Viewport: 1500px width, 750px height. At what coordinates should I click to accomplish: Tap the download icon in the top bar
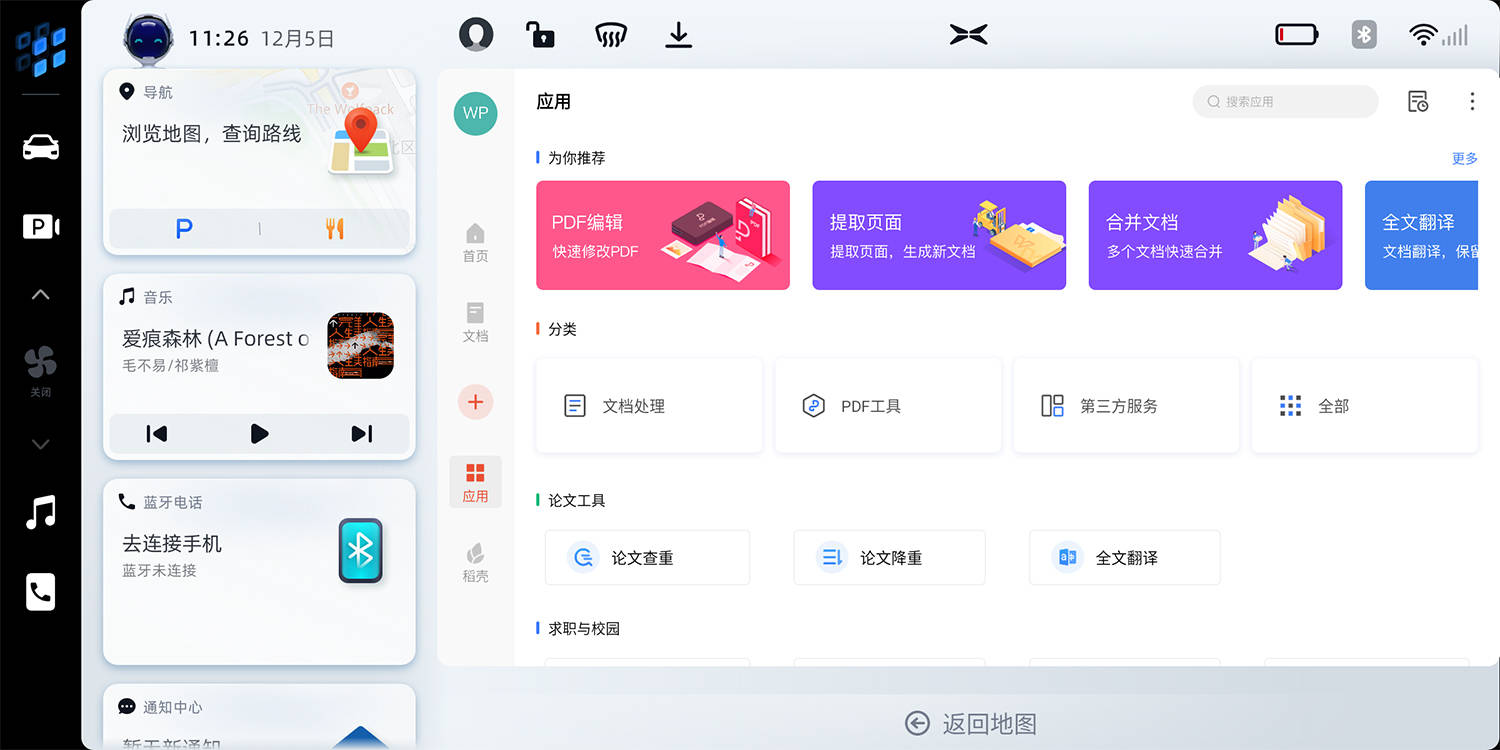point(679,33)
